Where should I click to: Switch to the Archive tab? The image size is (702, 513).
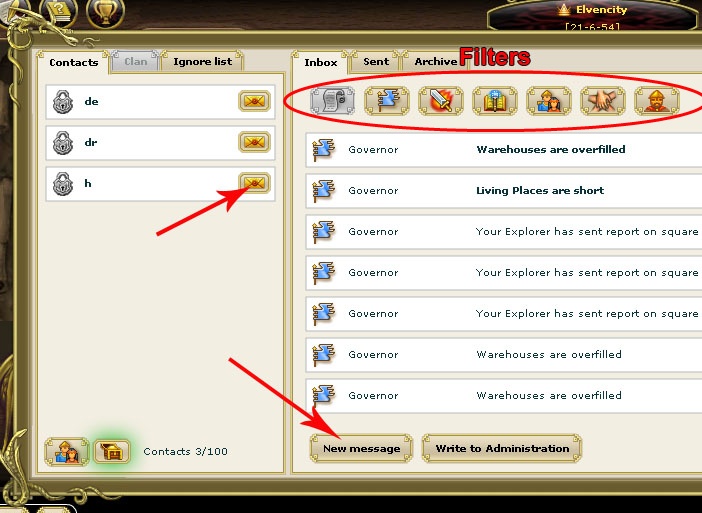pyautogui.click(x=435, y=61)
